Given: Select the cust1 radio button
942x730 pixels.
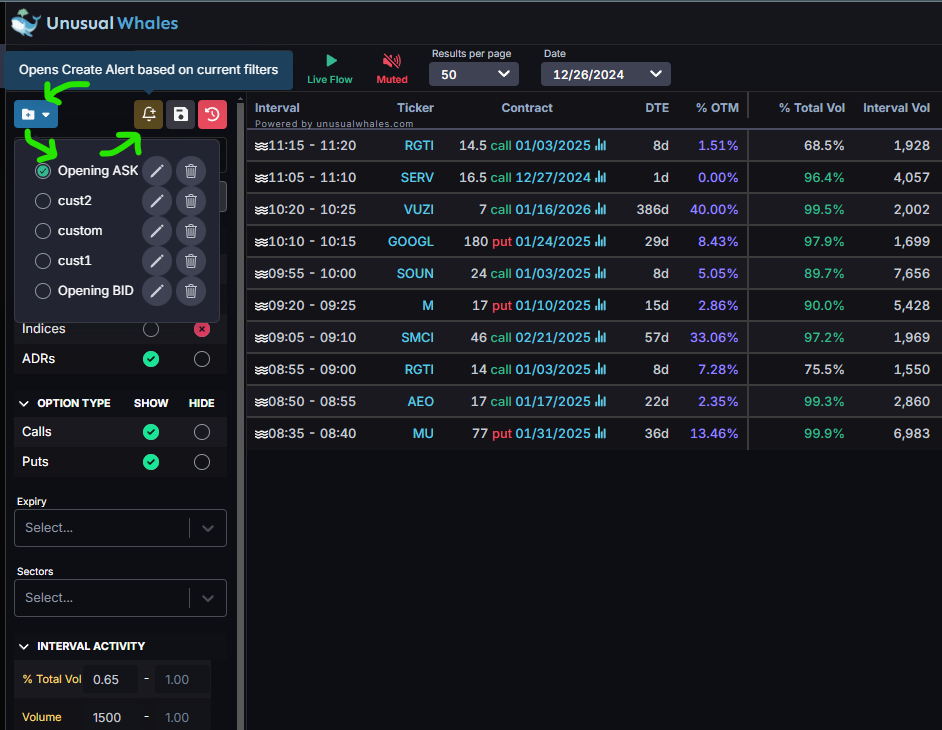Looking at the screenshot, I should pyautogui.click(x=43, y=261).
